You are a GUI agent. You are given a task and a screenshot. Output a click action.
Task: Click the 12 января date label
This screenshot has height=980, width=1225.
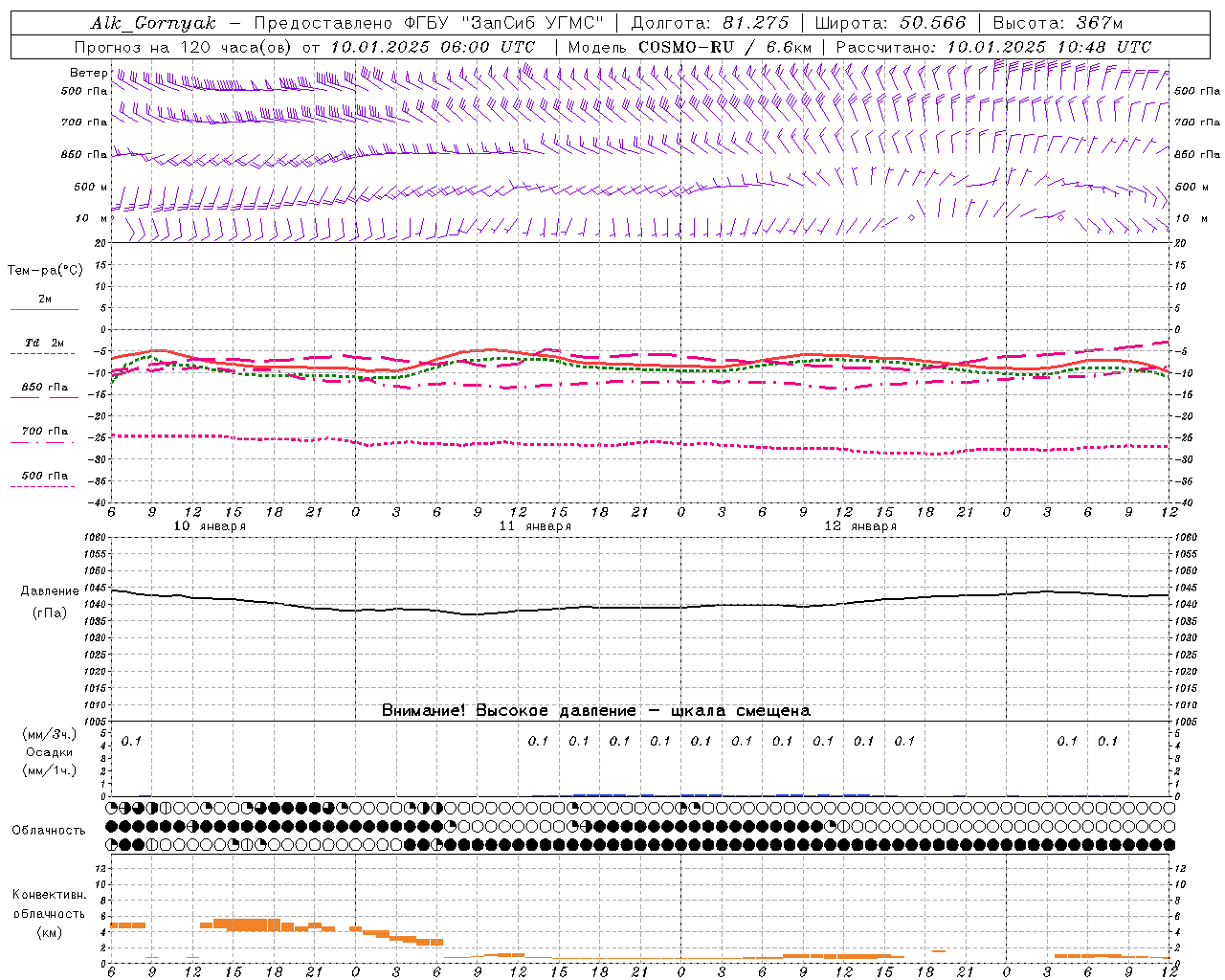(x=860, y=526)
